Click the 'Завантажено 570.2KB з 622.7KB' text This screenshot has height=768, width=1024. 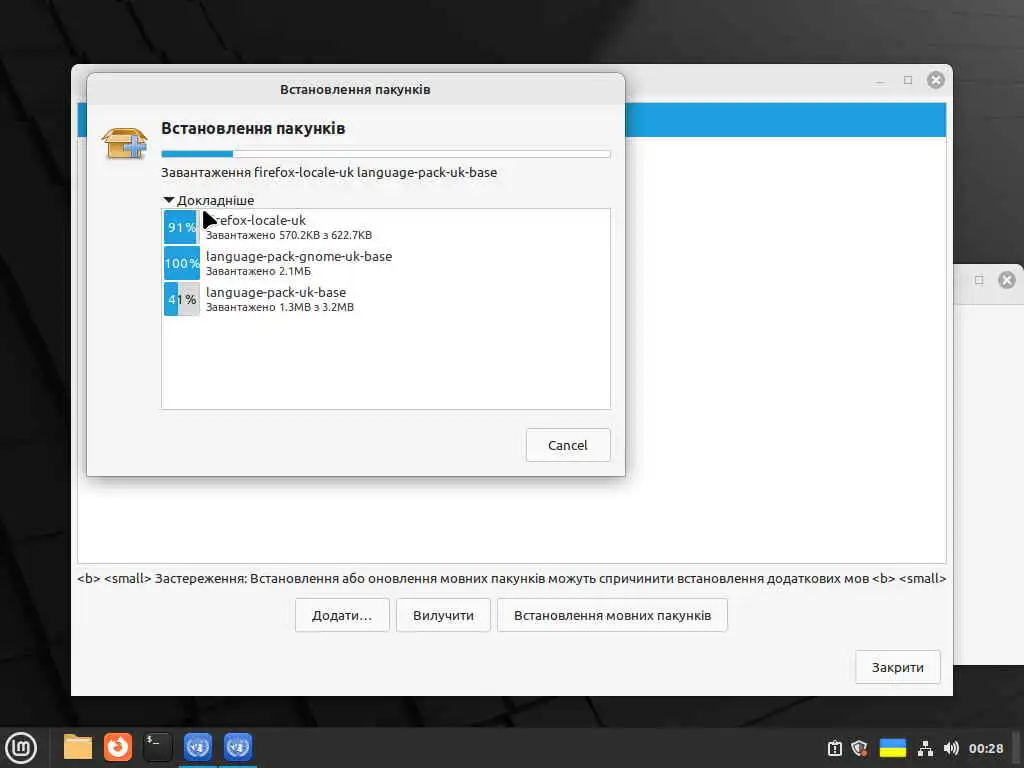(x=289, y=235)
